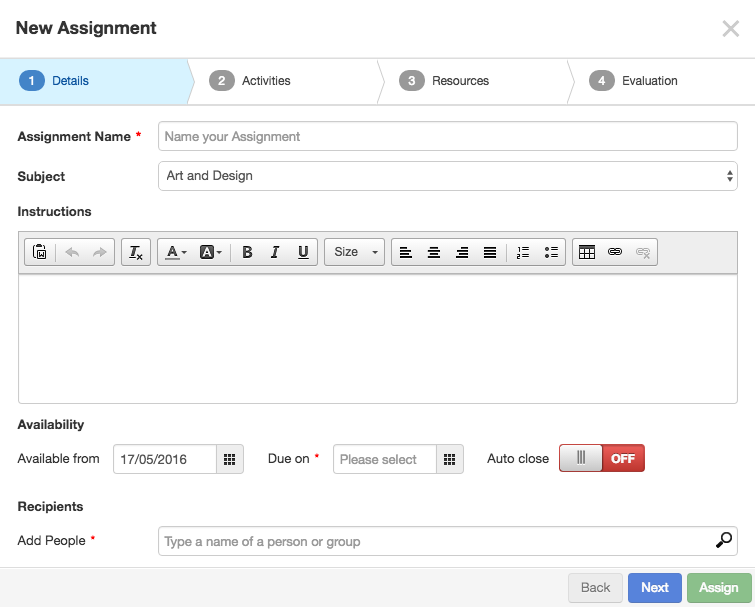The image size is (755, 607).
Task: Toggle bold formatting
Action: coord(247,252)
